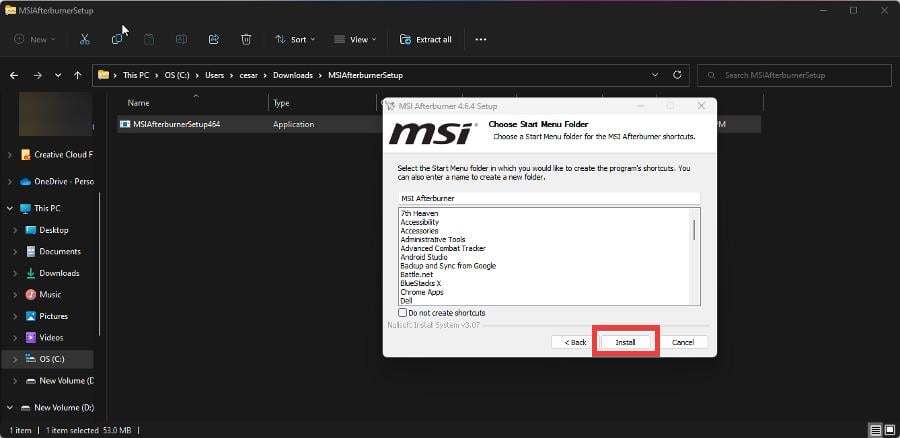This screenshot has width=900, height=438.
Task: Switch to large thumbnails view icon
Action: 890,430
